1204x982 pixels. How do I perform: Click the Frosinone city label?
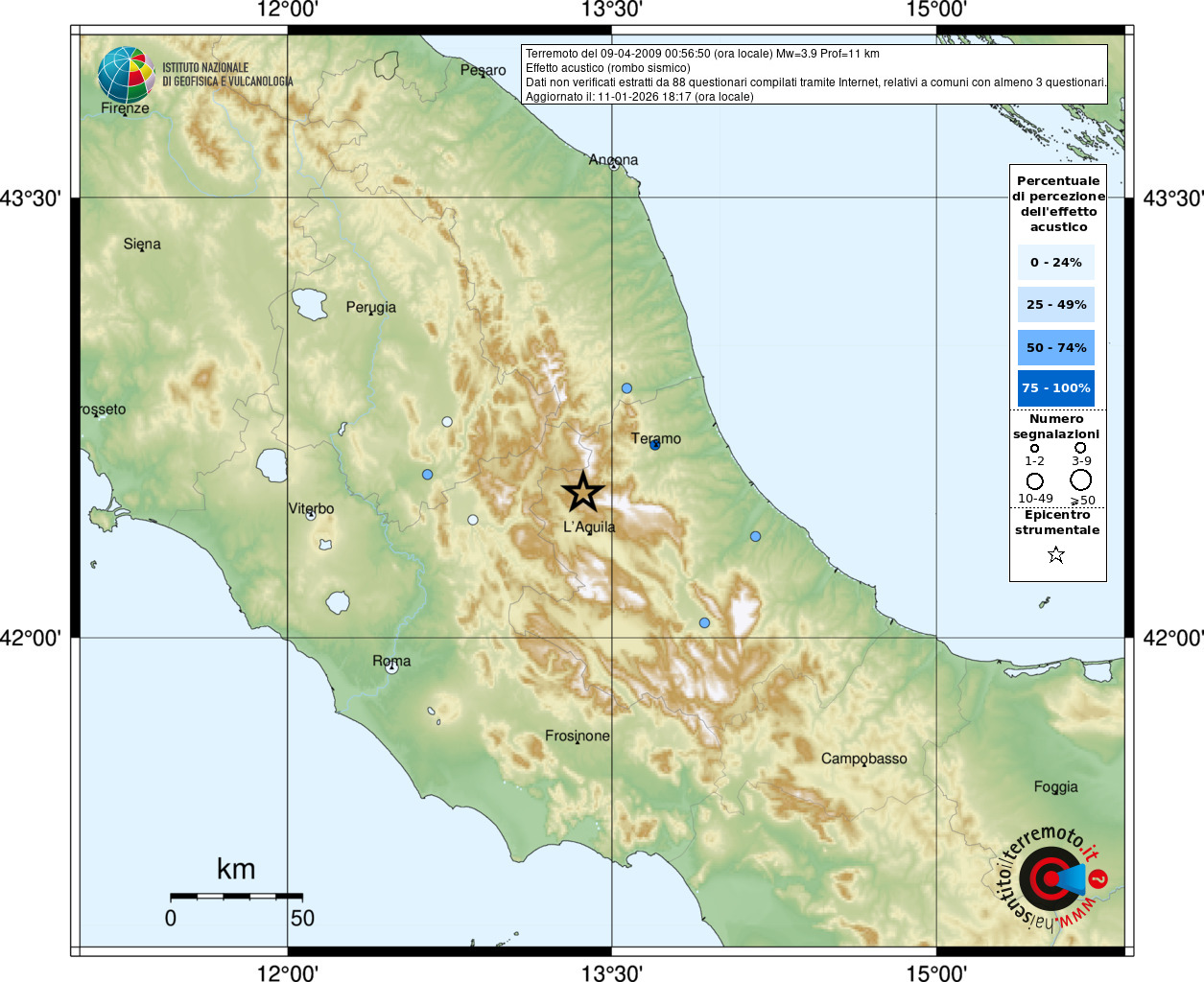pyautogui.click(x=578, y=736)
